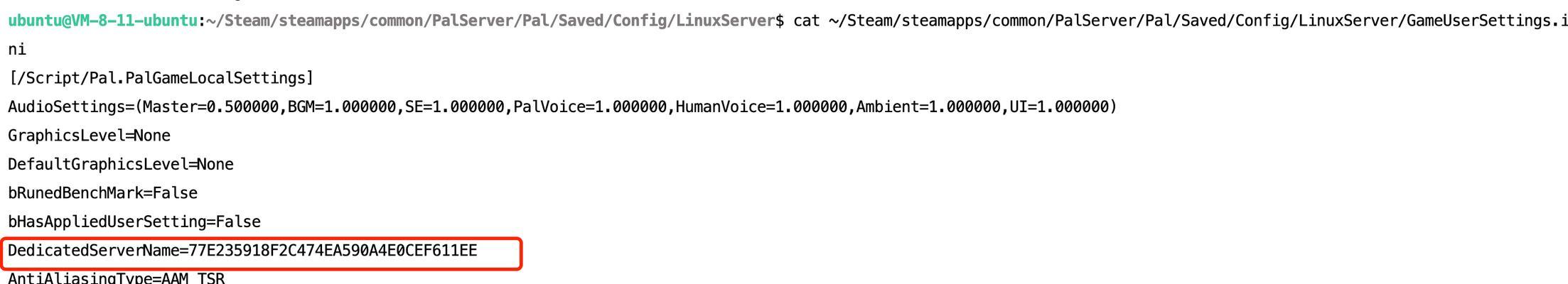
Task: Click the SE=1.000000 entry
Action: [455, 107]
